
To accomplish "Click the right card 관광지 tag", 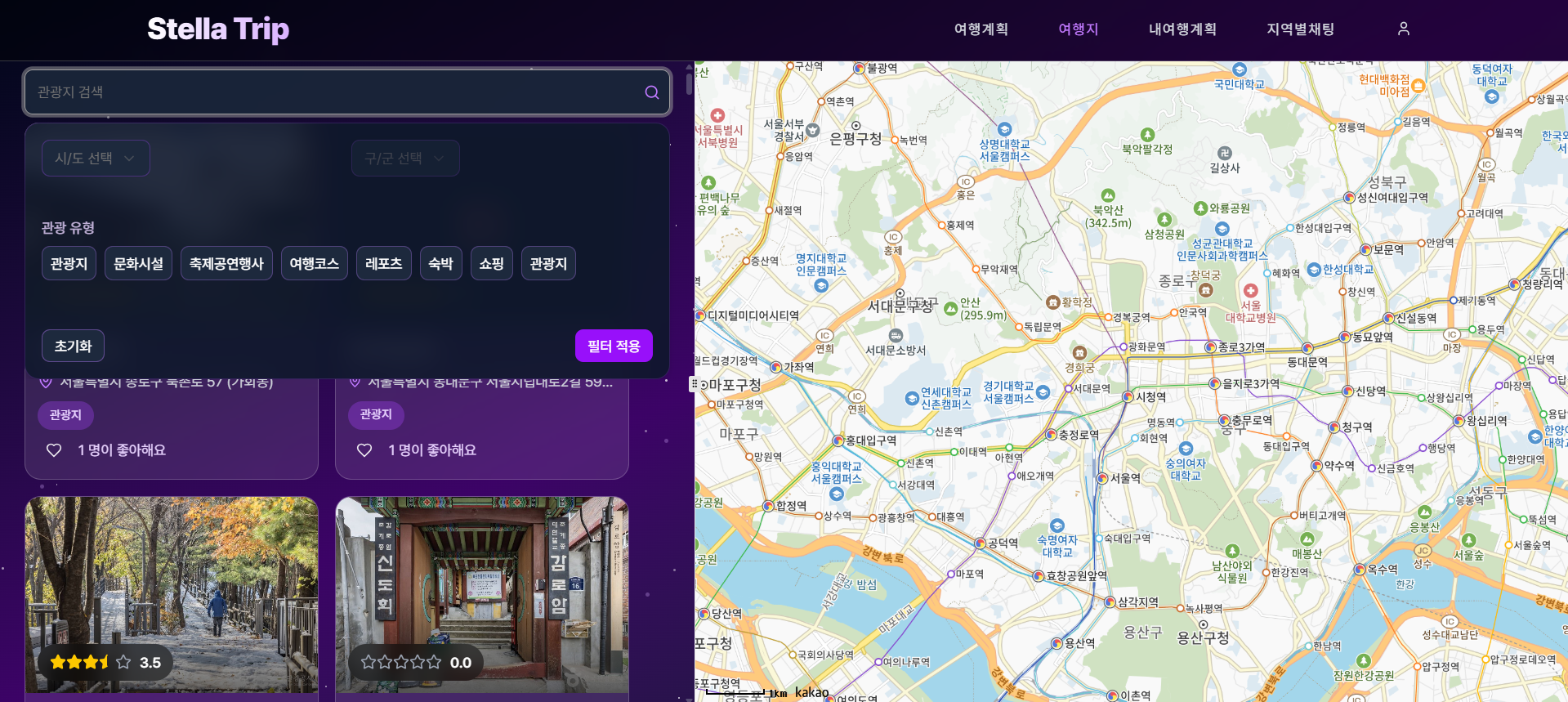I will click(376, 414).
